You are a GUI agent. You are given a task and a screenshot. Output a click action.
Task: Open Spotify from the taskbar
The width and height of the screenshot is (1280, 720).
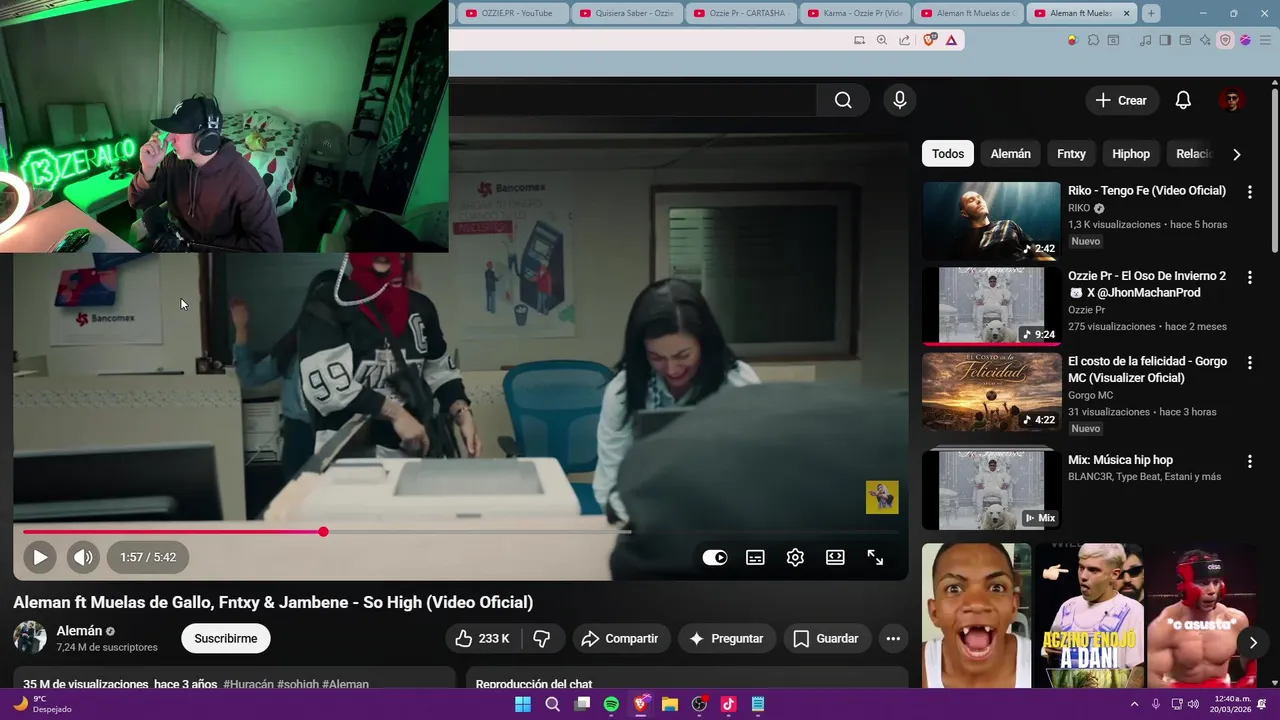tap(611, 704)
